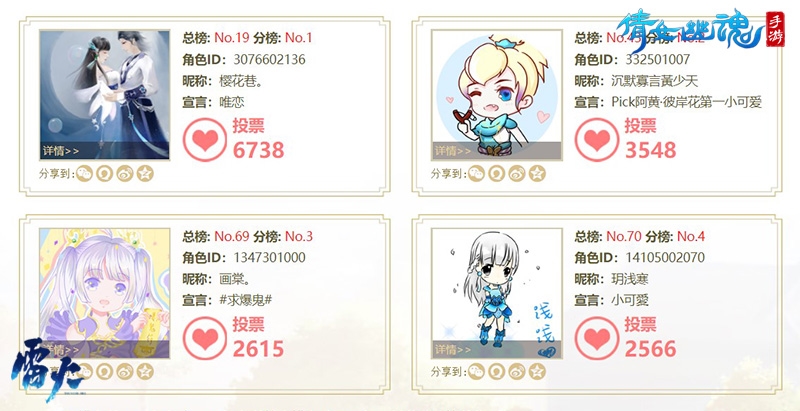The image size is (800, 411).
Task: Click the purple-haired girl artwork of 画棠。
Action: [x=105, y=293]
